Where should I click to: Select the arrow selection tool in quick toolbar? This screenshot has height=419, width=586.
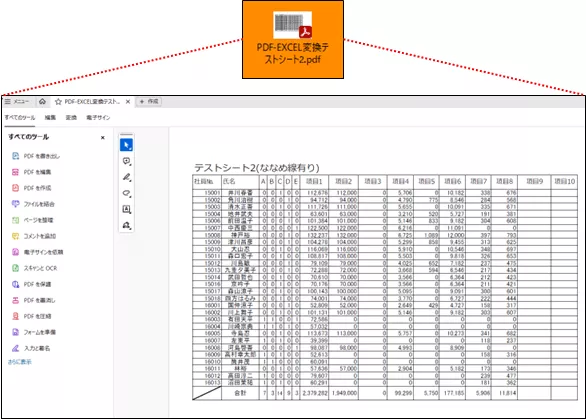[126, 145]
